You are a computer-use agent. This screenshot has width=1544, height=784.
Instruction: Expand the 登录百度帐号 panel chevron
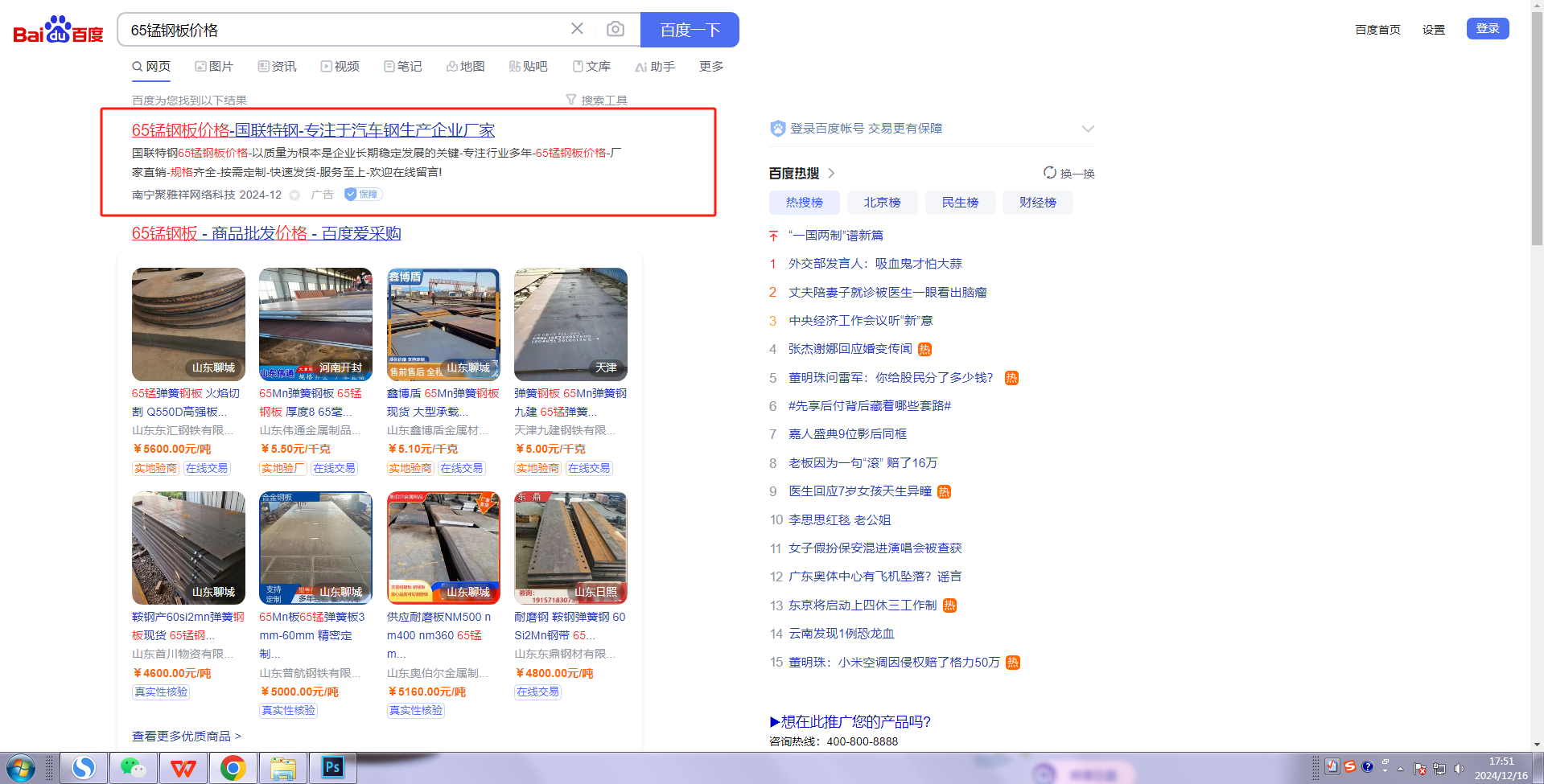[1088, 129]
